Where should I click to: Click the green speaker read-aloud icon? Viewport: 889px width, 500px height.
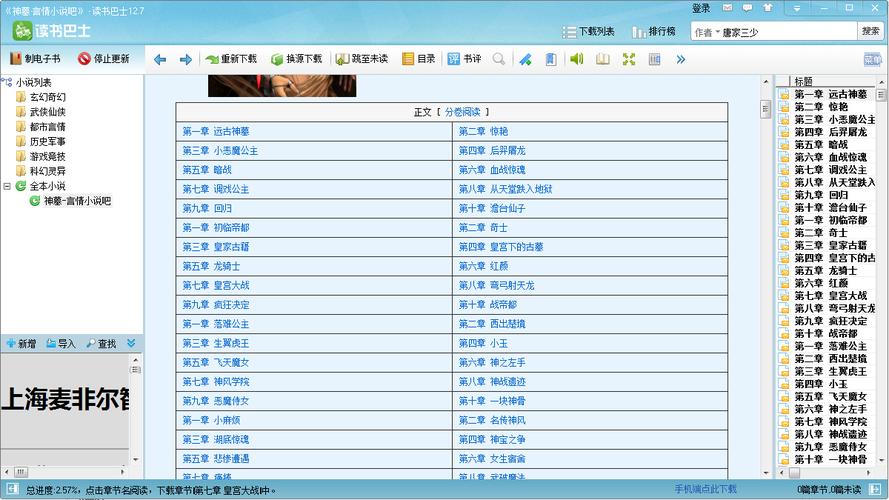[577, 59]
